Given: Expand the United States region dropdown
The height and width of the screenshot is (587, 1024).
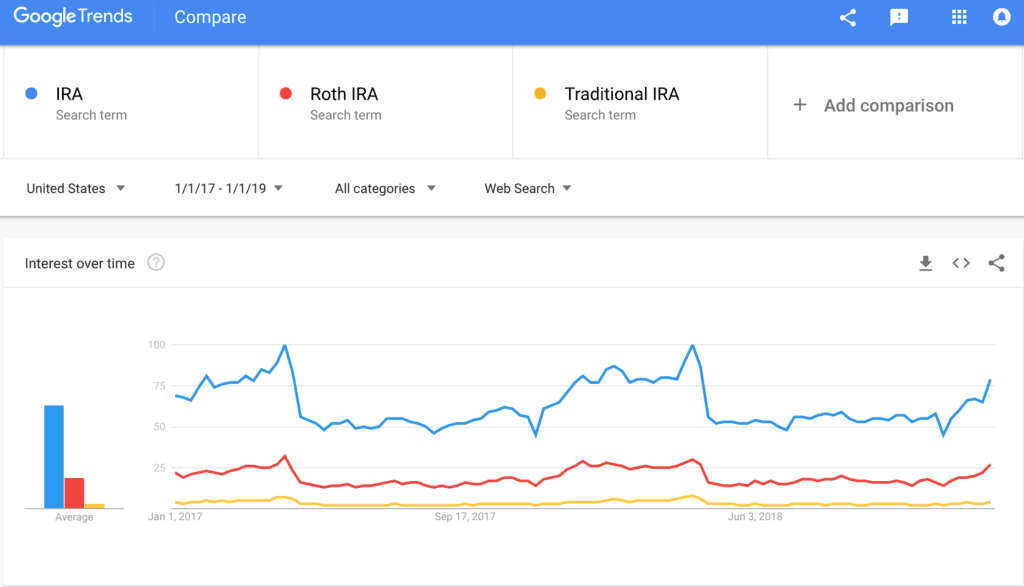Looking at the screenshot, I should [x=76, y=189].
